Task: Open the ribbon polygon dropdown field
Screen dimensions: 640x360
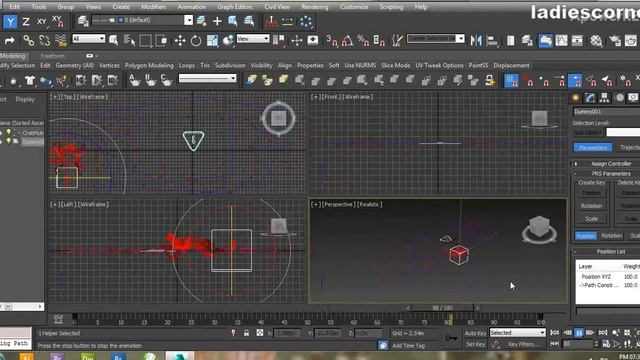Action: pos(207,78)
